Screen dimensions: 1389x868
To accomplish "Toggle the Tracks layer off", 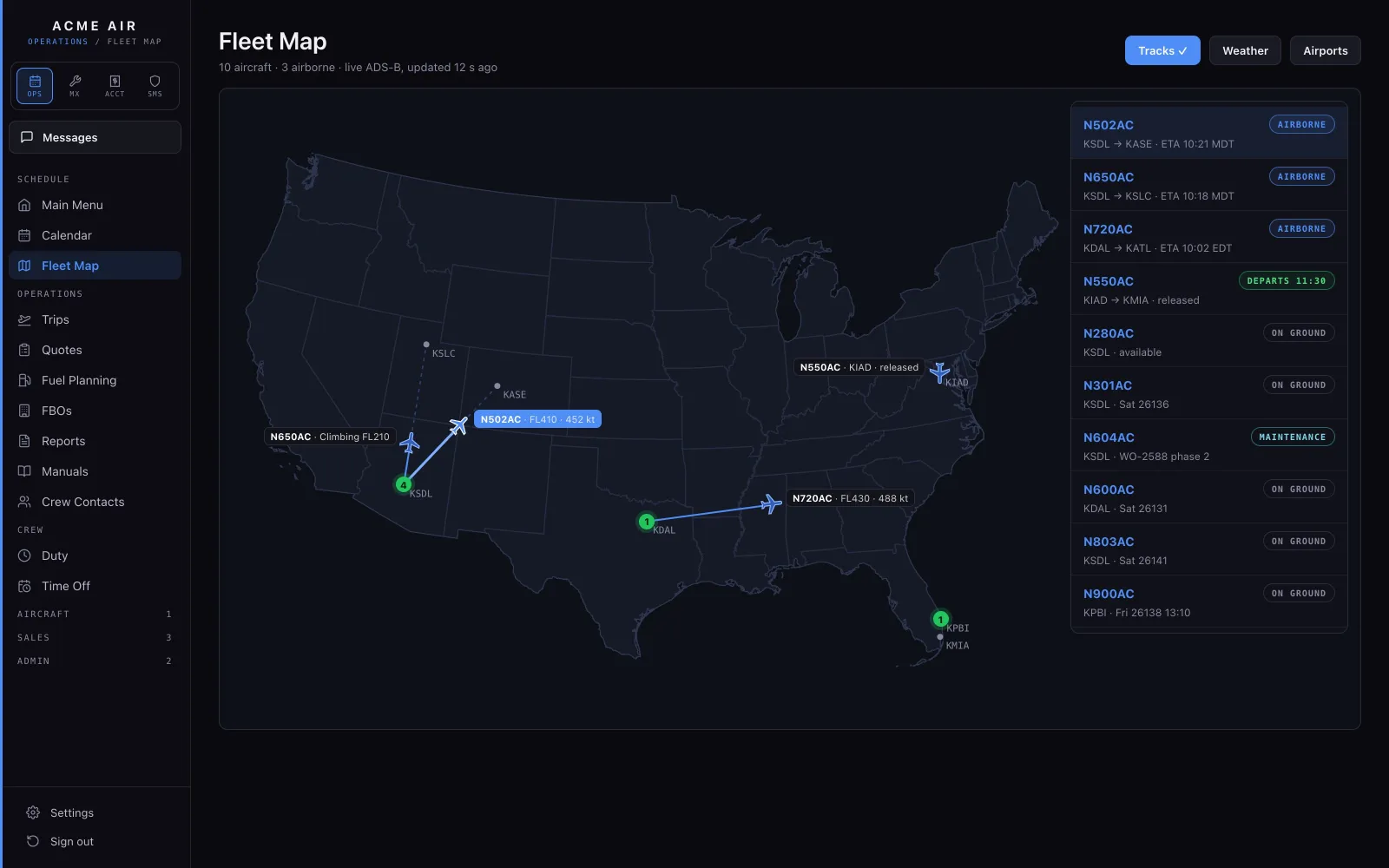I will tap(1162, 50).
